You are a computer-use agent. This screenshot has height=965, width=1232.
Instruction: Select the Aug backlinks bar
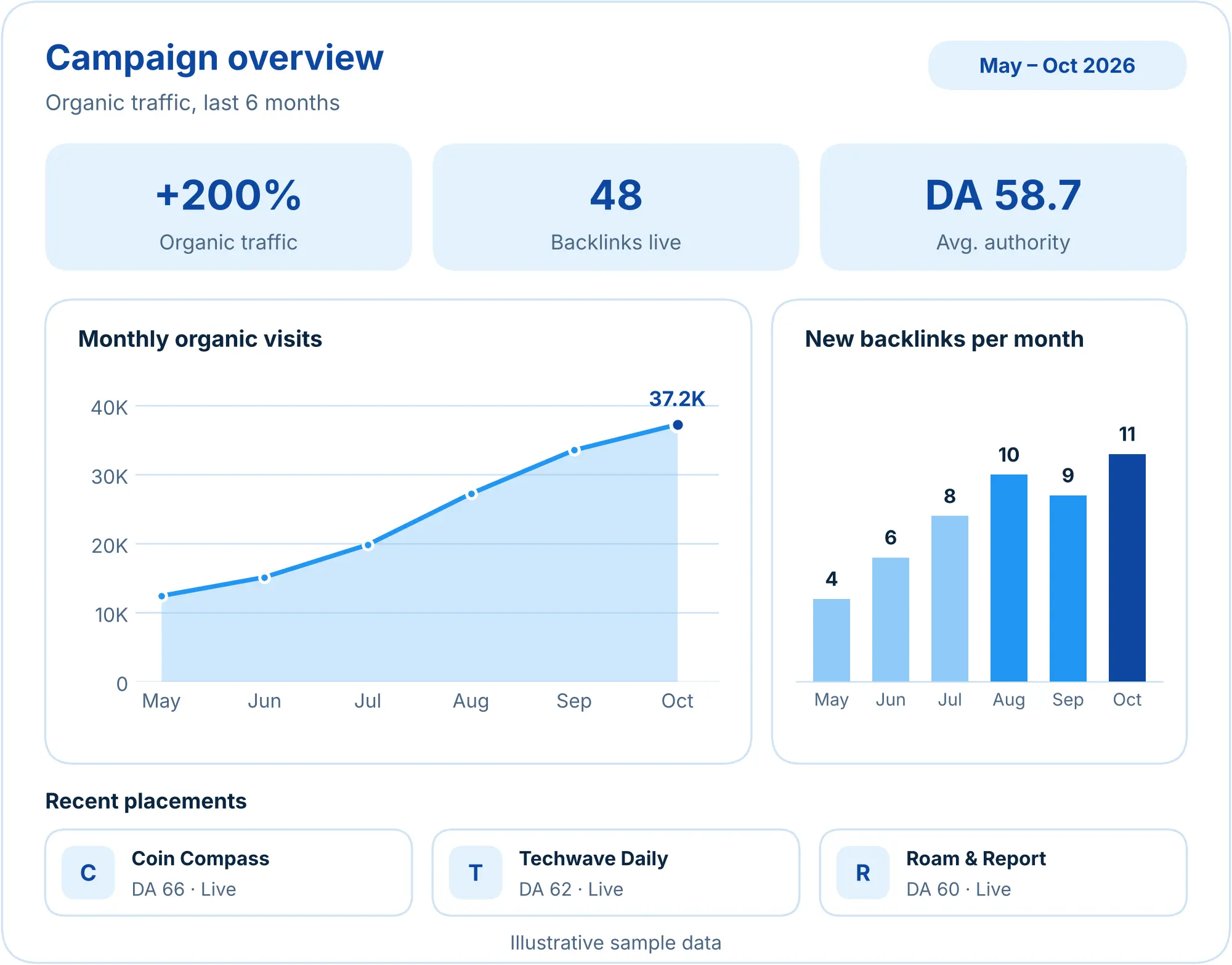coord(1009,578)
